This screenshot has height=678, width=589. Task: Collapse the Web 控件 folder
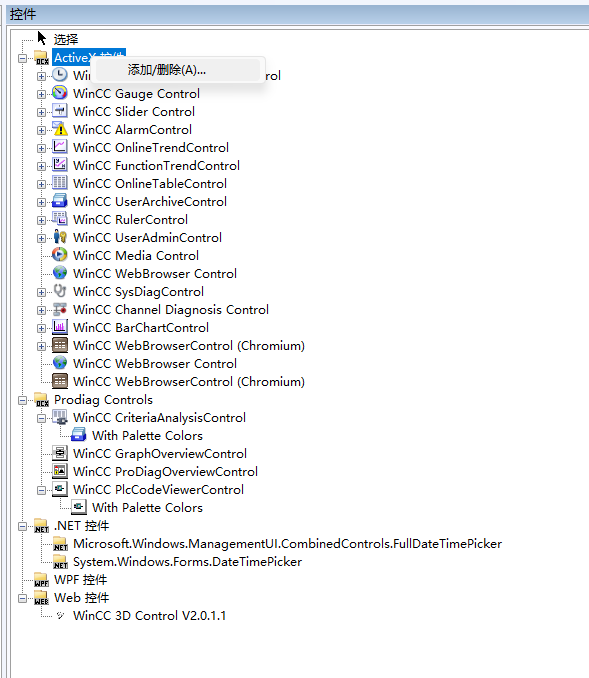22,598
